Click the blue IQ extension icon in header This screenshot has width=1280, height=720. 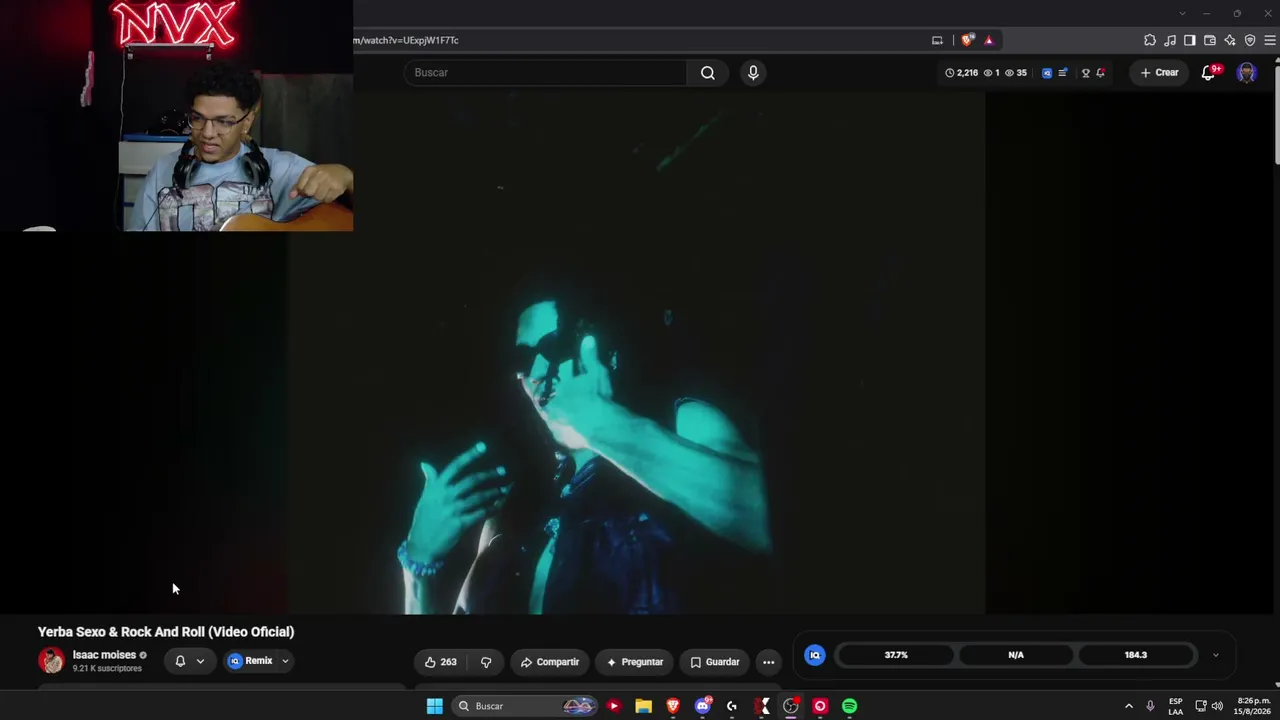coord(1047,72)
